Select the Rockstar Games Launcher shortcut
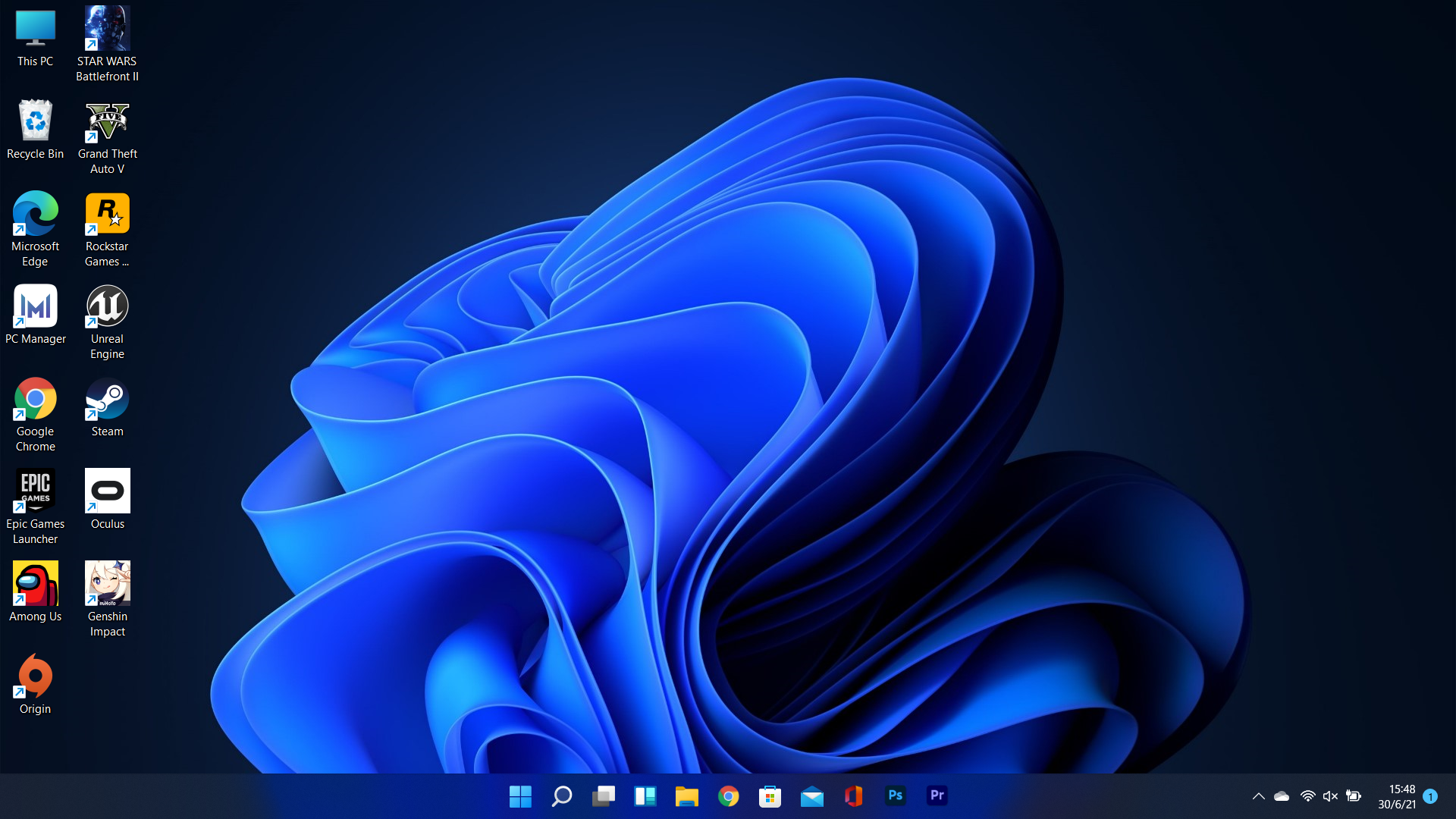 coord(107,229)
